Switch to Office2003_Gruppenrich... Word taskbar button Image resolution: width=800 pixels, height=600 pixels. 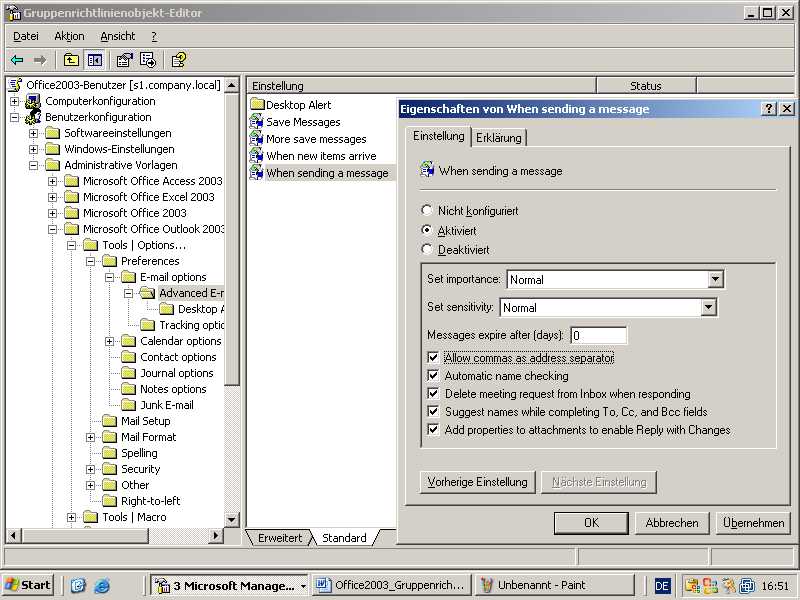pos(391,585)
